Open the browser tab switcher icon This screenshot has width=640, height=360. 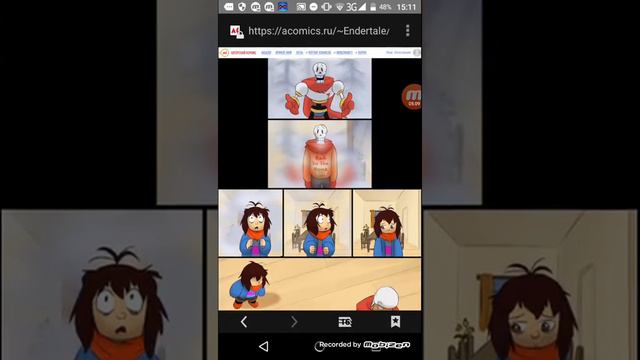[345, 322]
